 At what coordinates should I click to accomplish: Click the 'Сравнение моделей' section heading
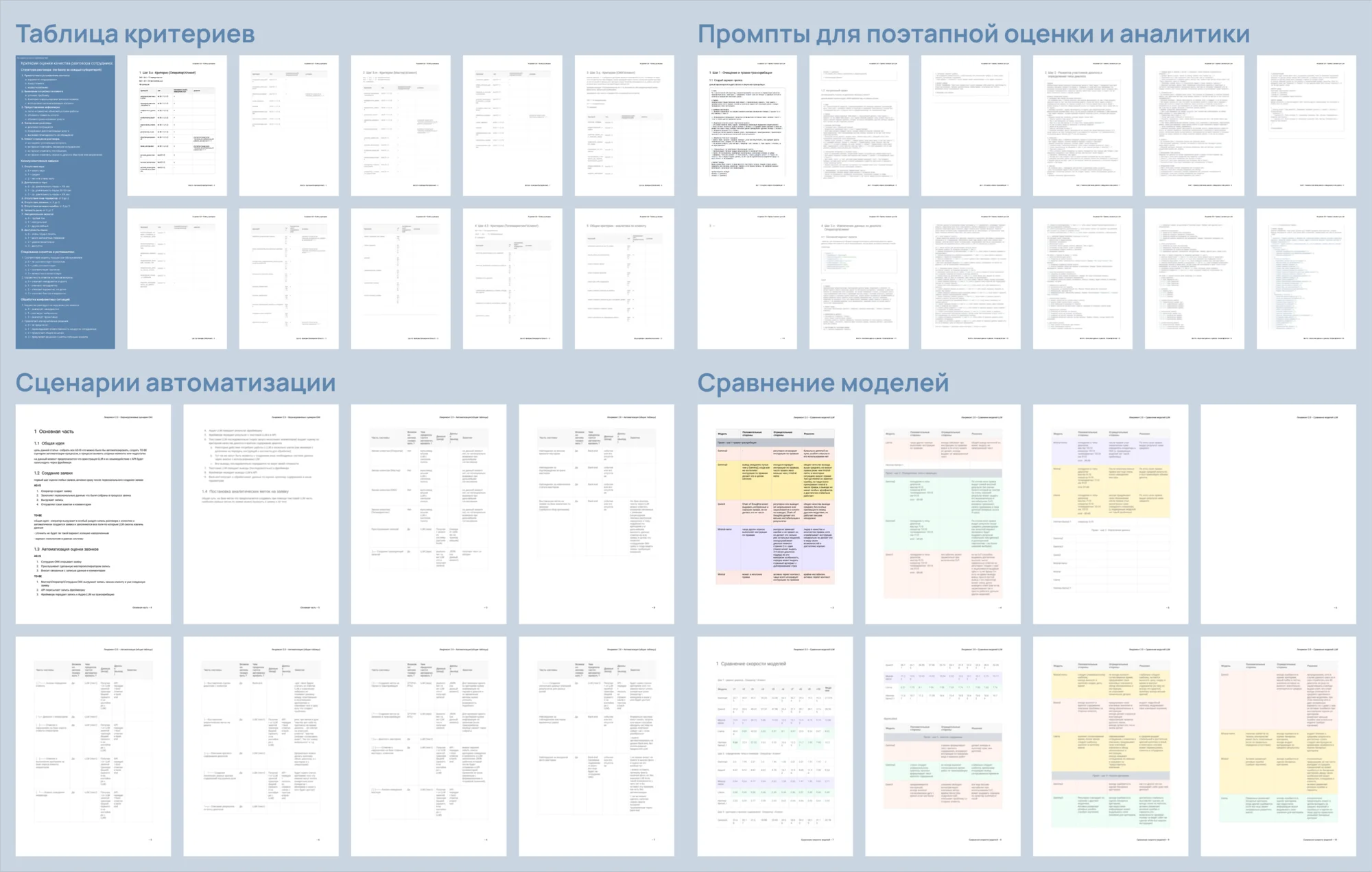(x=823, y=383)
